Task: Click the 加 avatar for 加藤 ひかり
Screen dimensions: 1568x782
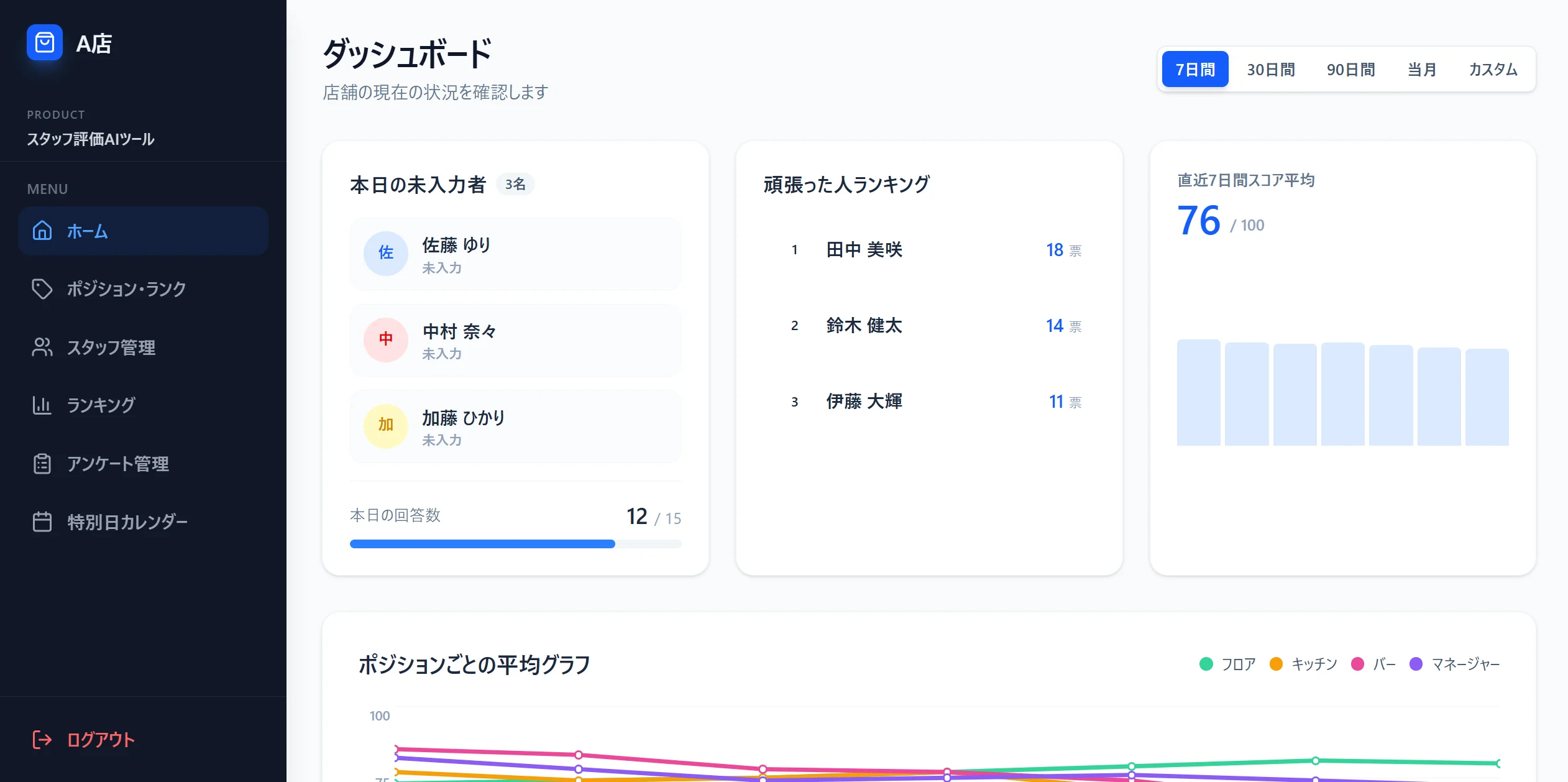Action: click(x=386, y=426)
